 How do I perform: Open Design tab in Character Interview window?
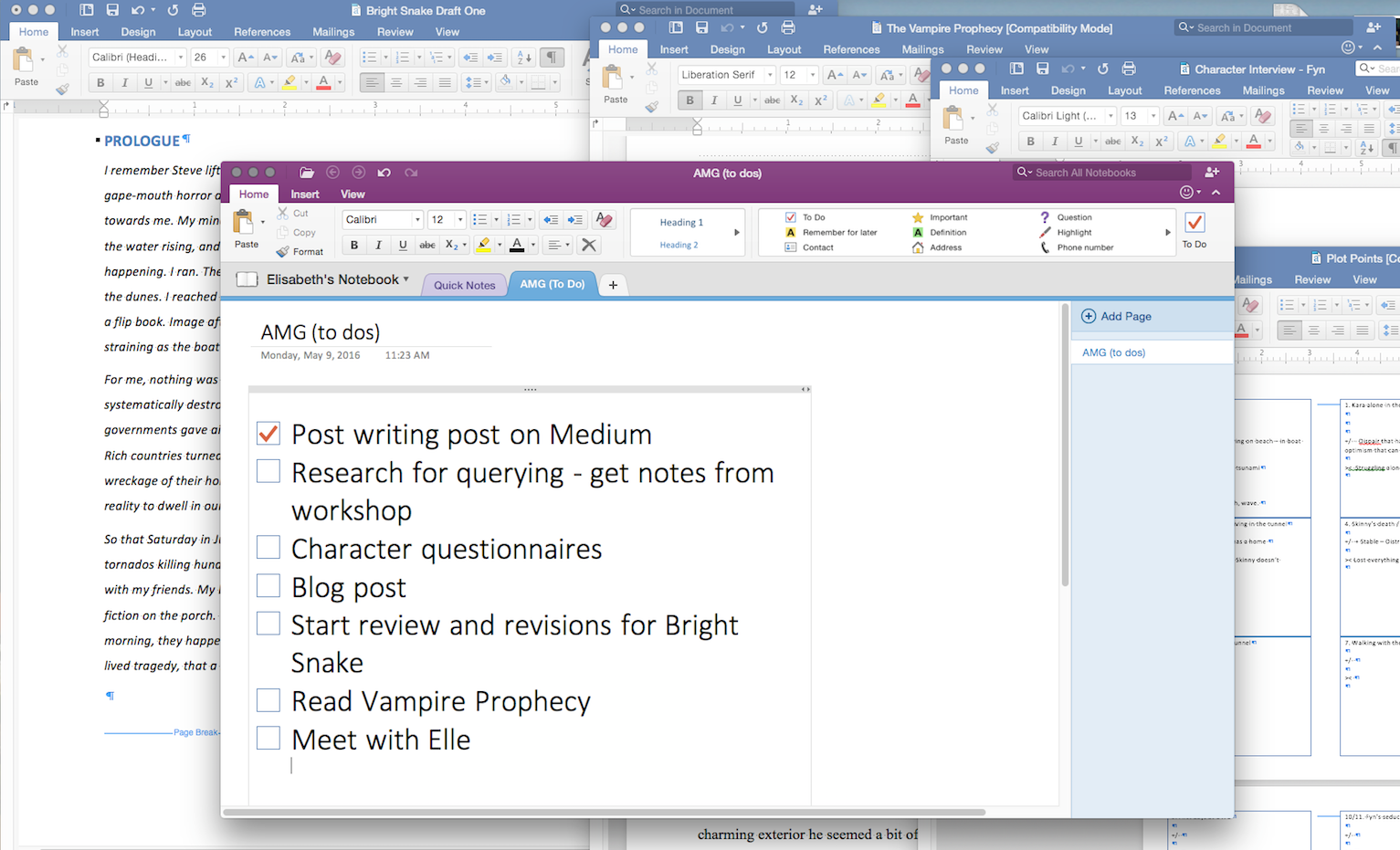1068,90
